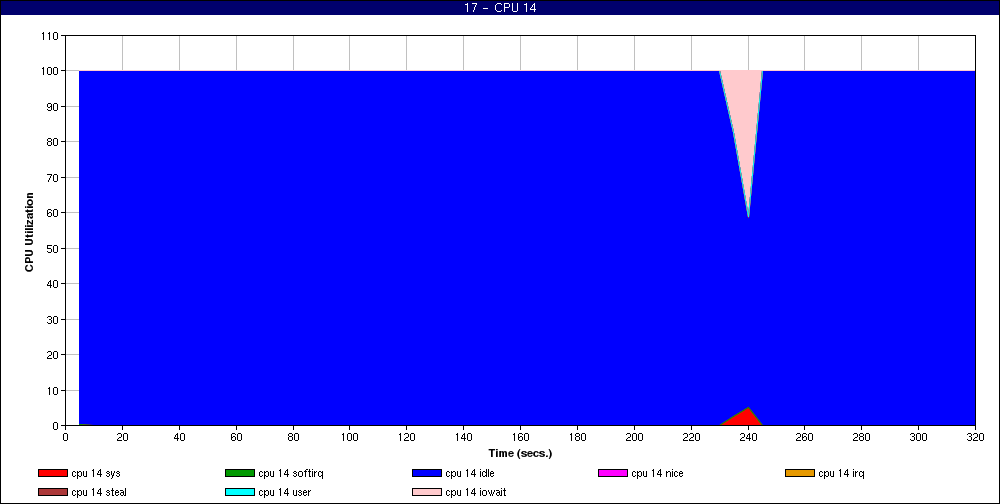Click the brown cpu 14 steal legend swatch
Image resolution: width=1000 pixels, height=504 pixels.
click(52, 492)
